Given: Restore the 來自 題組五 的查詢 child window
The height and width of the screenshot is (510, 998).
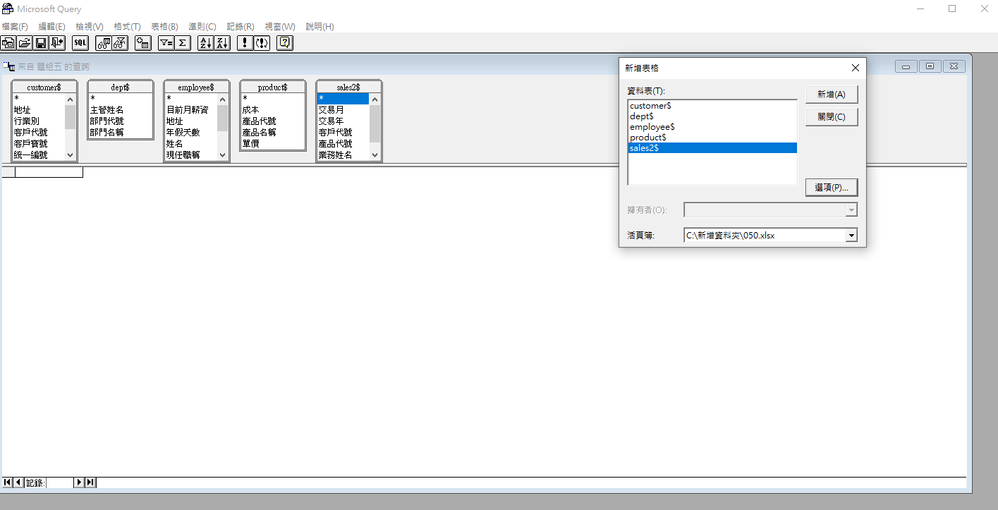Looking at the screenshot, I should (x=930, y=66).
